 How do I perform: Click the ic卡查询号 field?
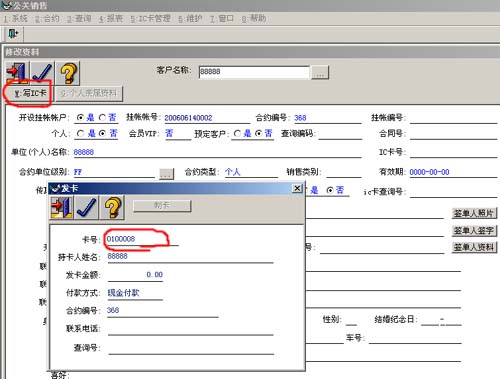(x=453, y=192)
